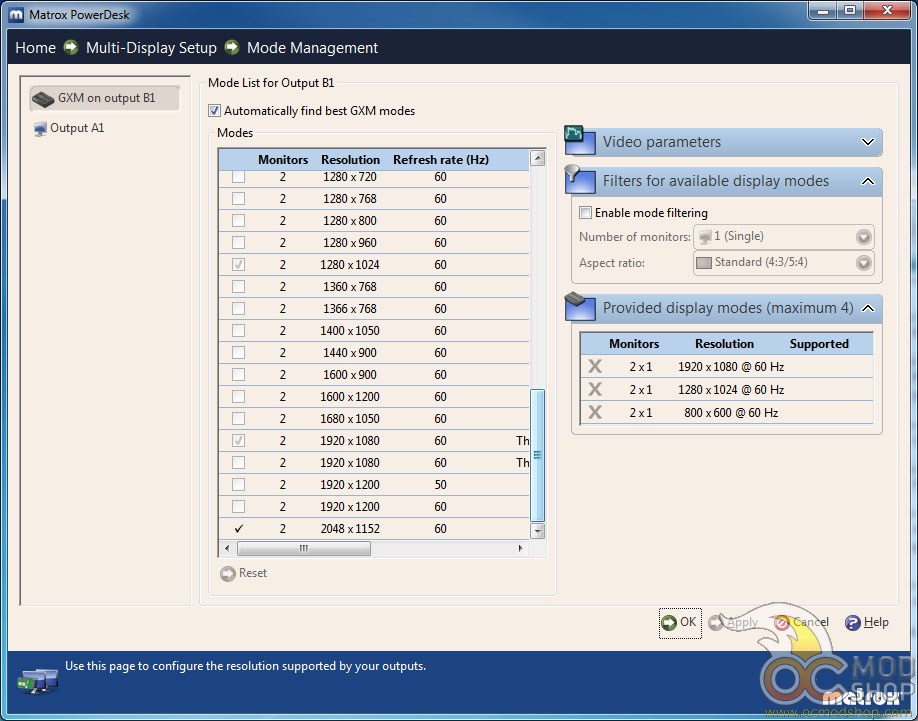918x721 pixels.
Task: Click green arrow icon after Home
Action: tap(71, 47)
